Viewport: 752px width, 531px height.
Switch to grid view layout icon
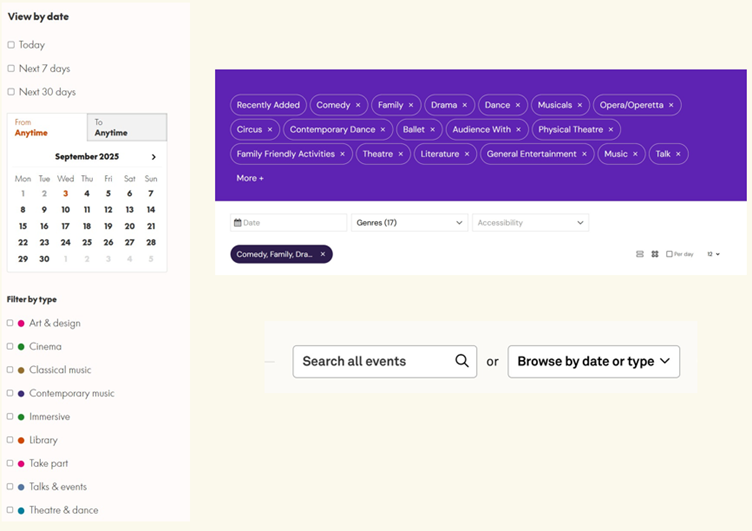(x=655, y=254)
